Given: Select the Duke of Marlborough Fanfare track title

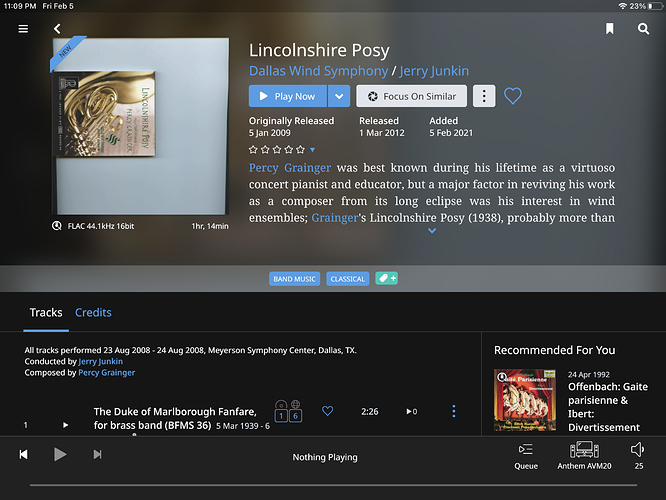Looking at the screenshot, I should pos(175,418).
